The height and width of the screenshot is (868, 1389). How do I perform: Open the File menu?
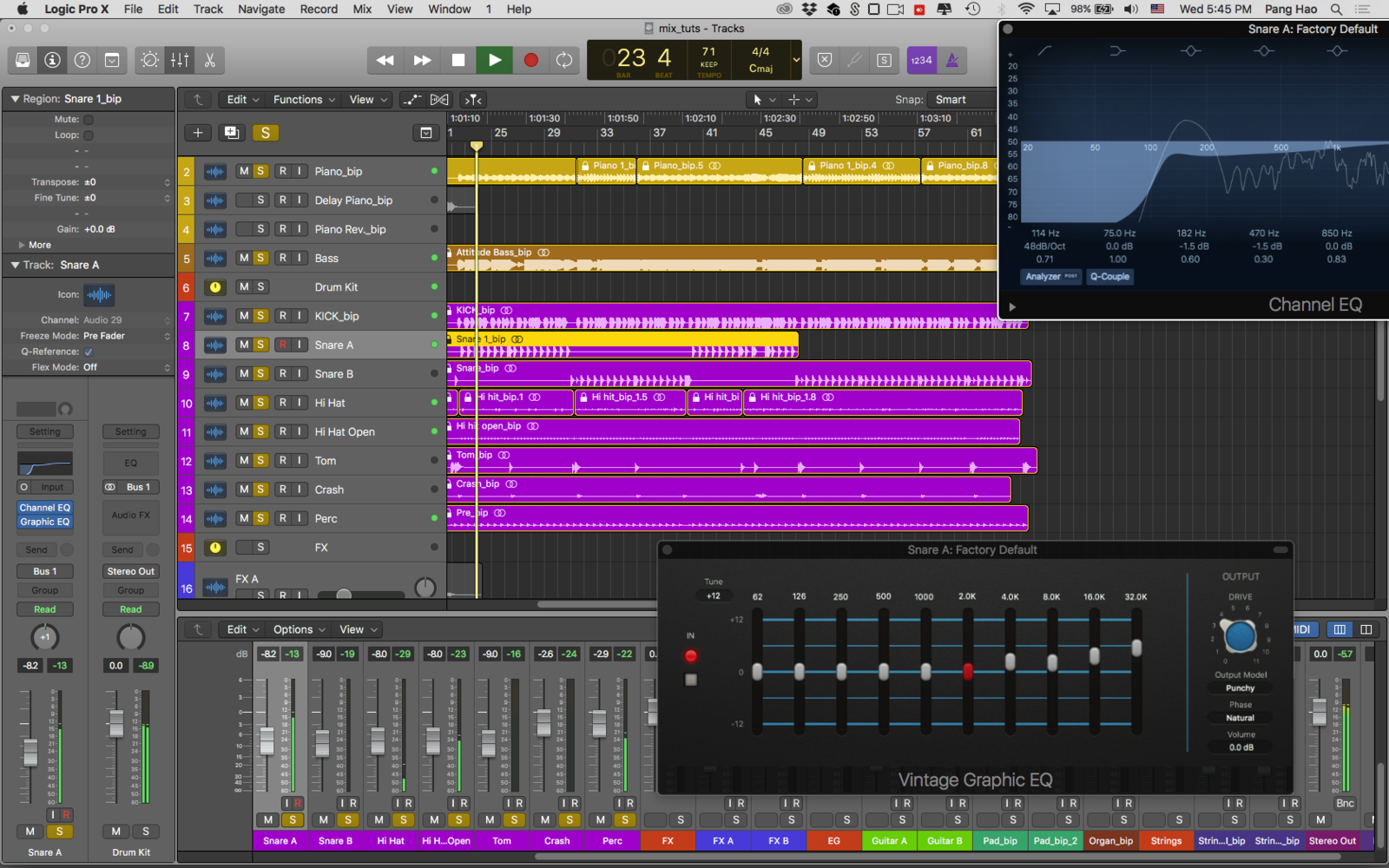coord(133,9)
